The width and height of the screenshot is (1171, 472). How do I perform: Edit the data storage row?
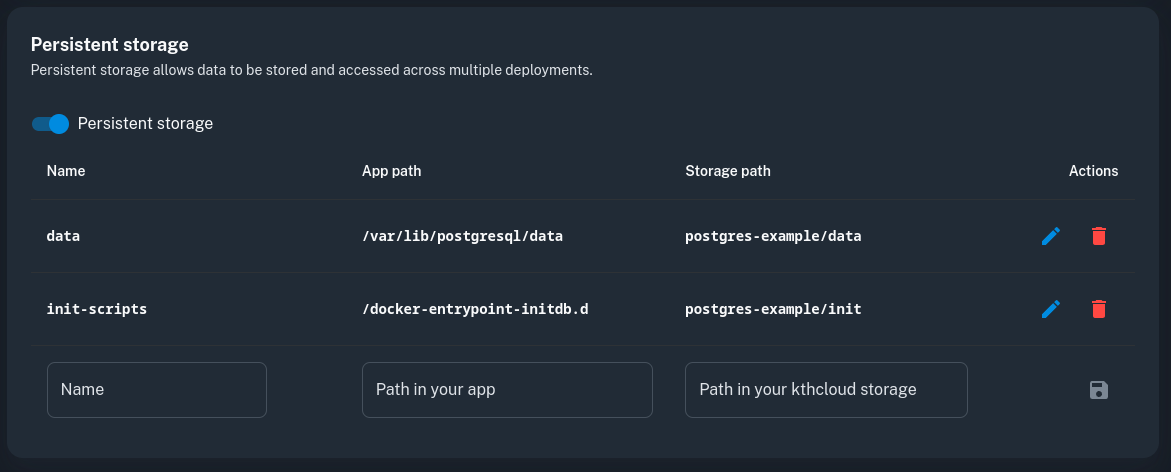tap(1050, 236)
